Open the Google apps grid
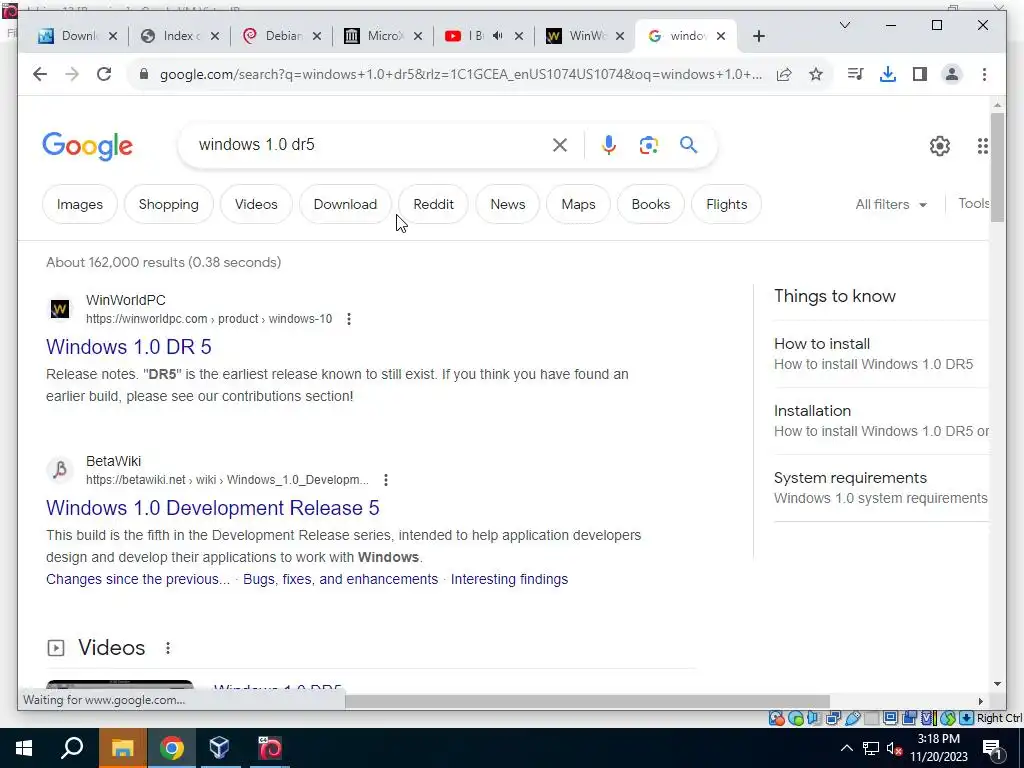This screenshot has height=768, width=1024. [x=982, y=146]
